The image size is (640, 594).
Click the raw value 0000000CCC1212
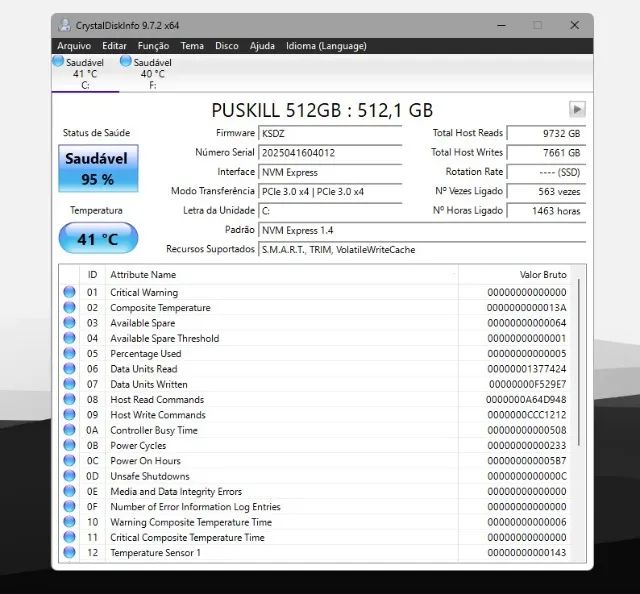click(x=527, y=415)
